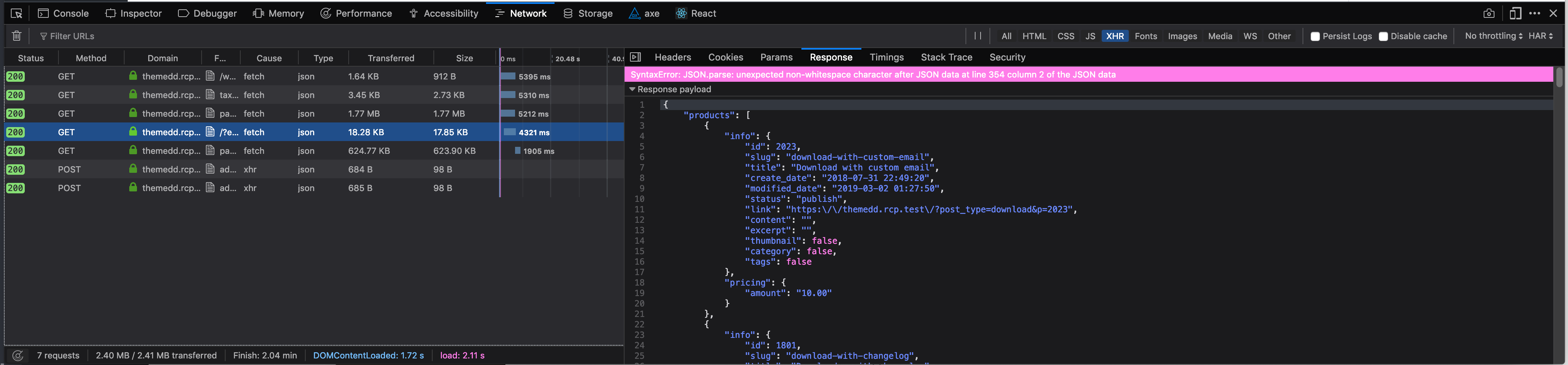This screenshot has width=1568, height=365.
Task: Open the Stack Trace tab
Action: pos(947,57)
